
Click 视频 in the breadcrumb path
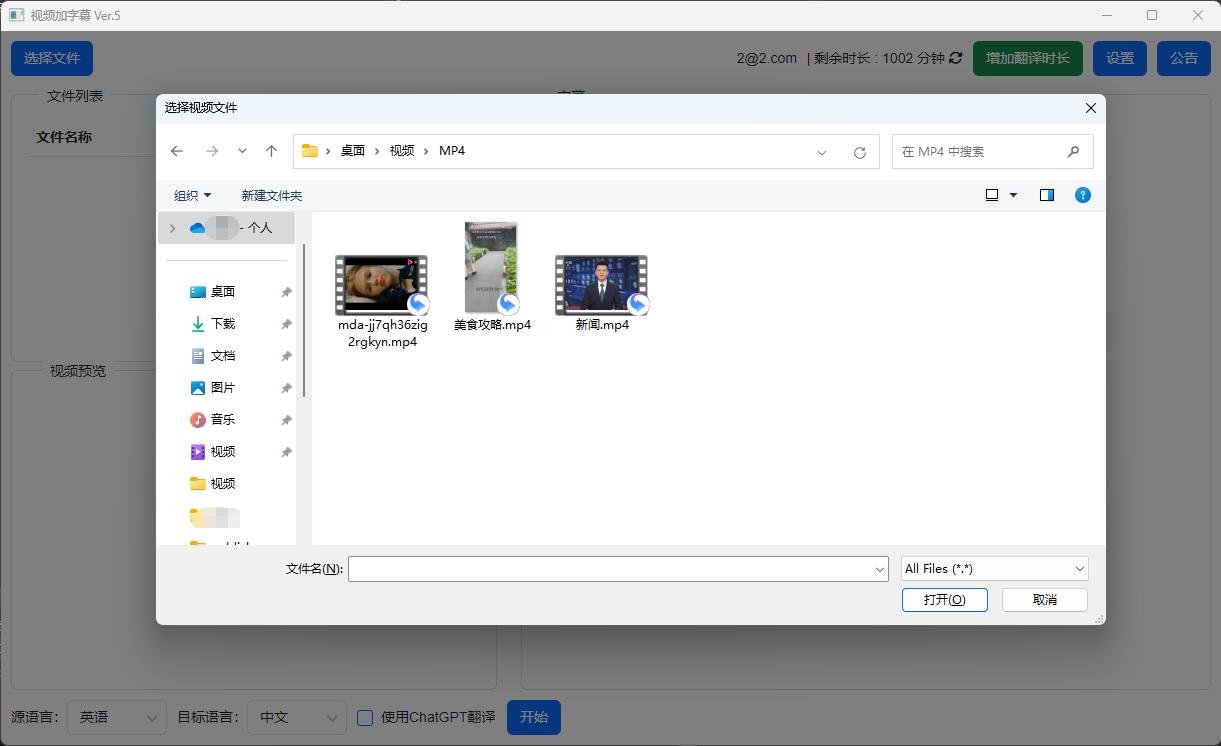[x=401, y=151]
